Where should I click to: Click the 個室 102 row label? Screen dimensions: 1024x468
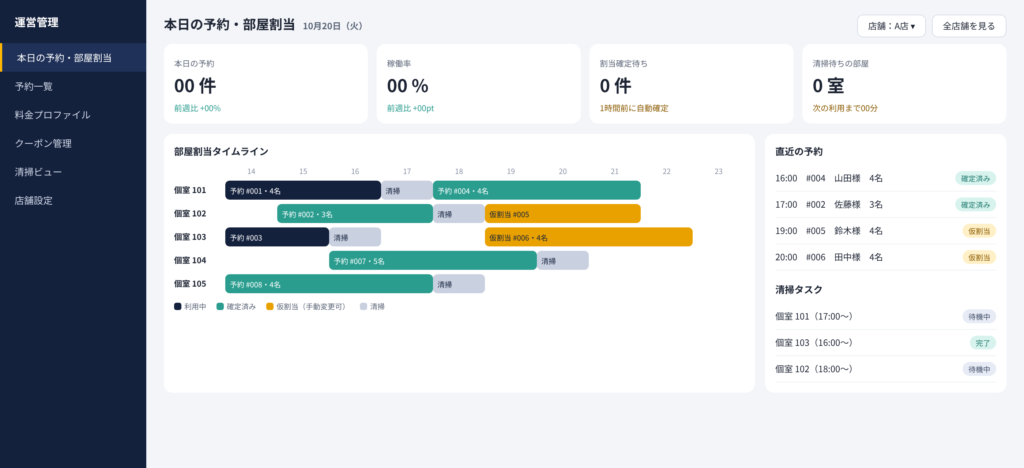pyautogui.click(x=191, y=213)
